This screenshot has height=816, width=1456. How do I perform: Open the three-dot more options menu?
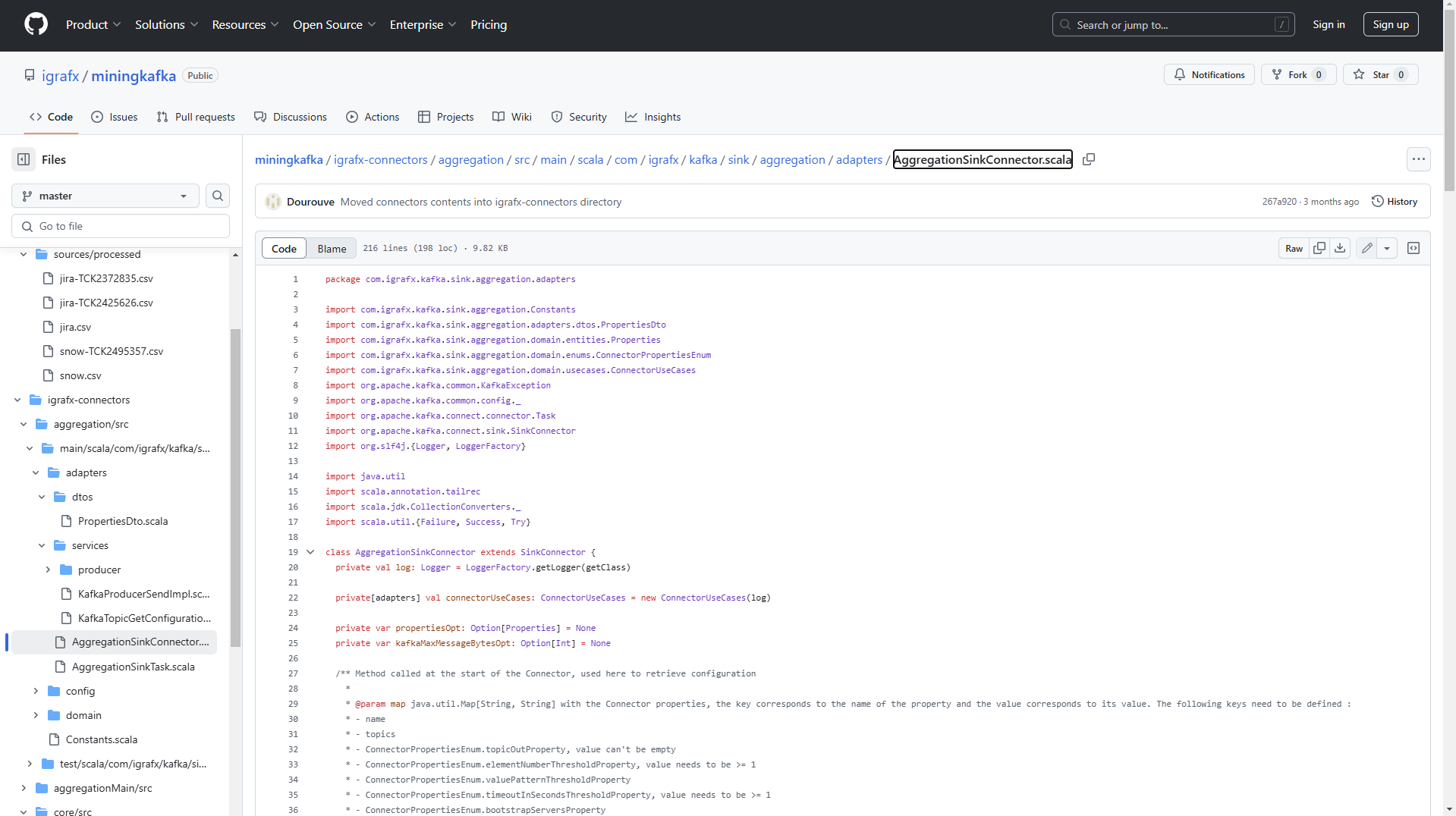point(1419,159)
